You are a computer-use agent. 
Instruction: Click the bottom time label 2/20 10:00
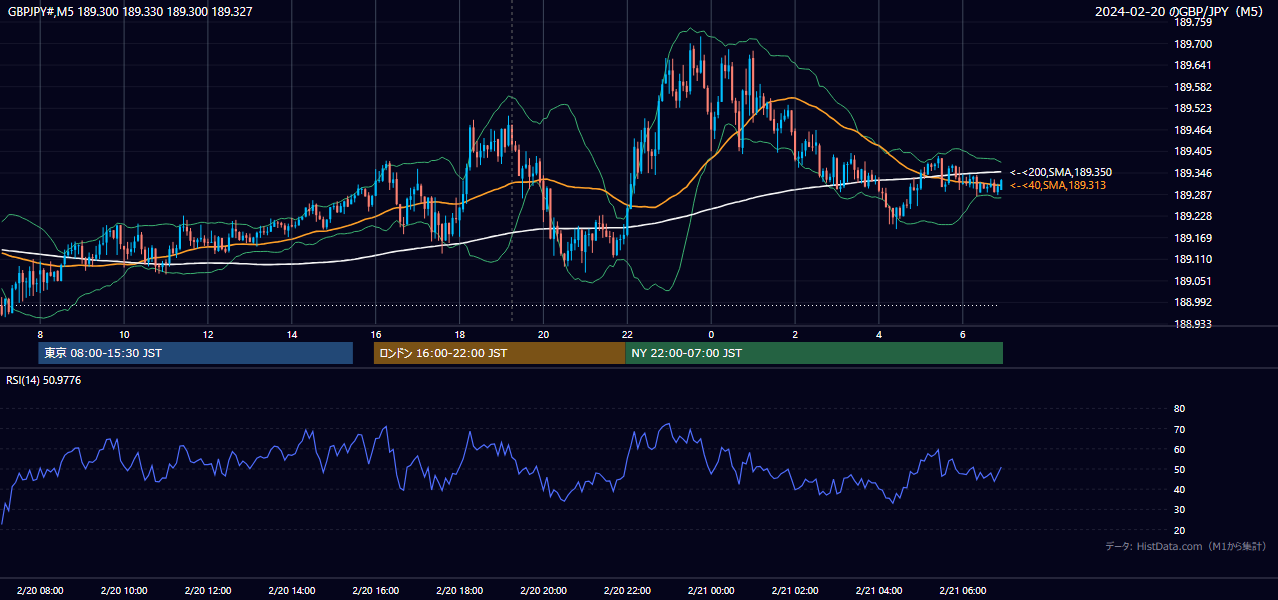pos(124,591)
